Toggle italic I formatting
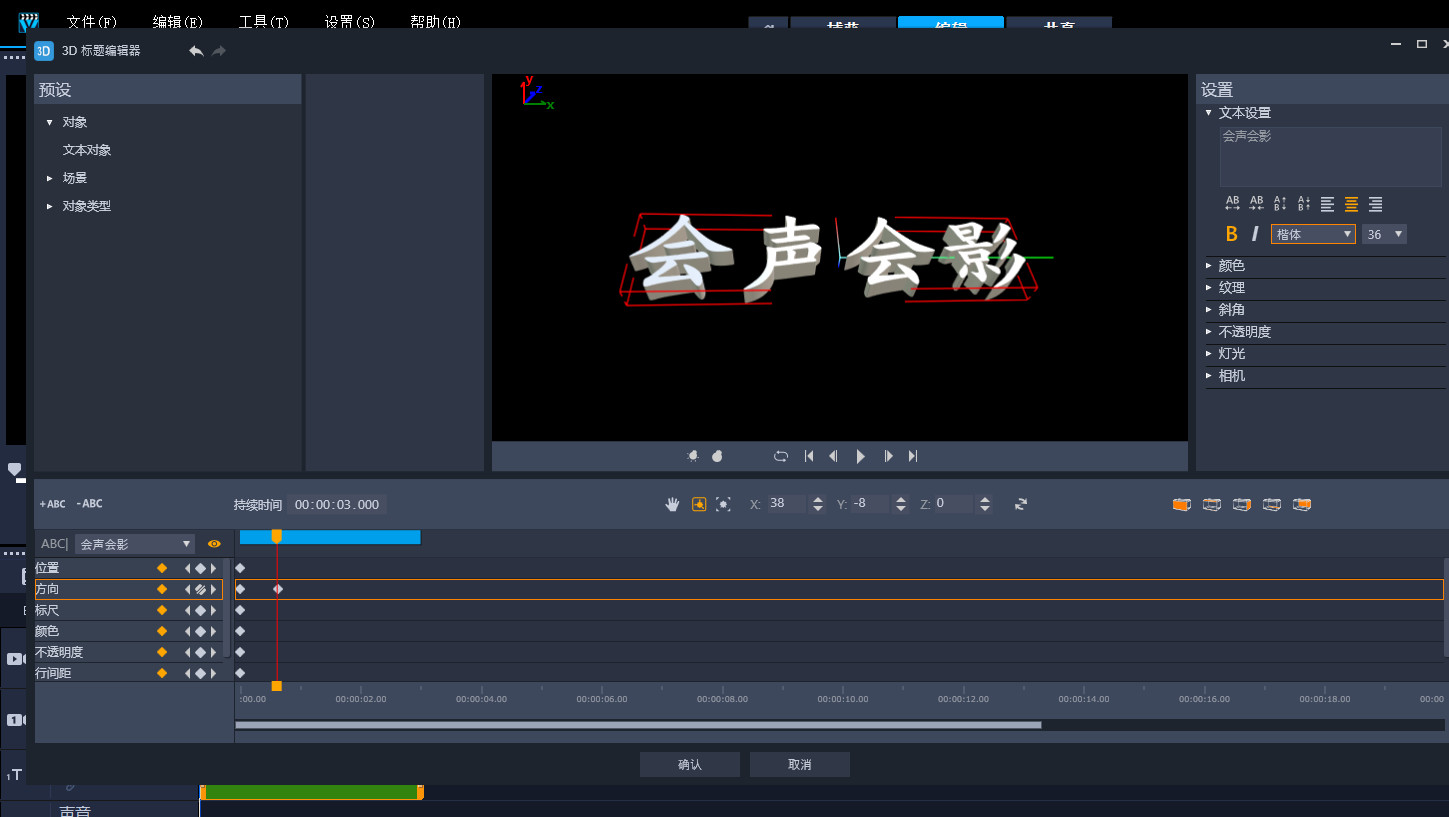 coord(1255,234)
